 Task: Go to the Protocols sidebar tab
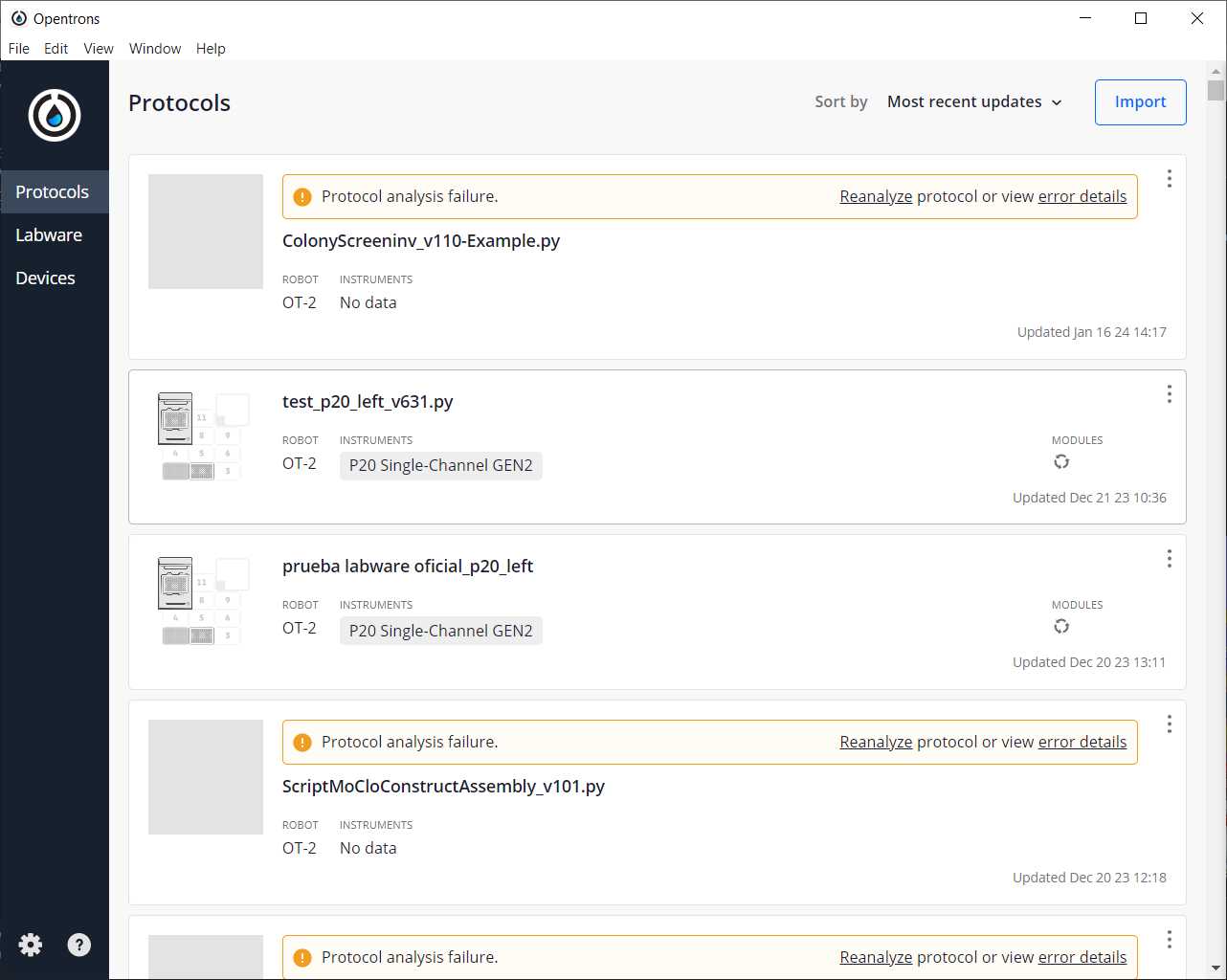(x=55, y=192)
